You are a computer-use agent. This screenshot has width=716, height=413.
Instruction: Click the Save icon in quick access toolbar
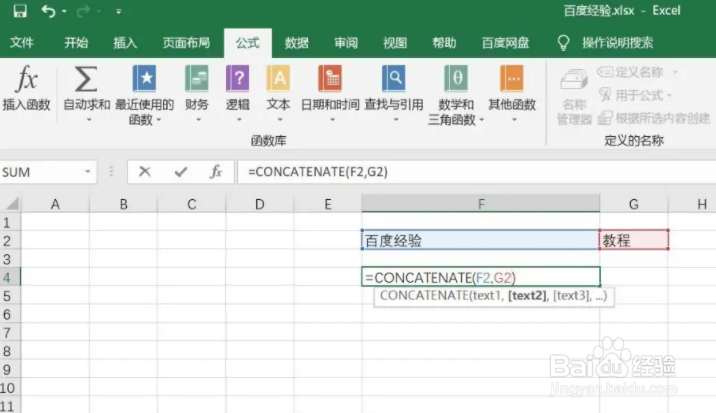click(20, 11)
